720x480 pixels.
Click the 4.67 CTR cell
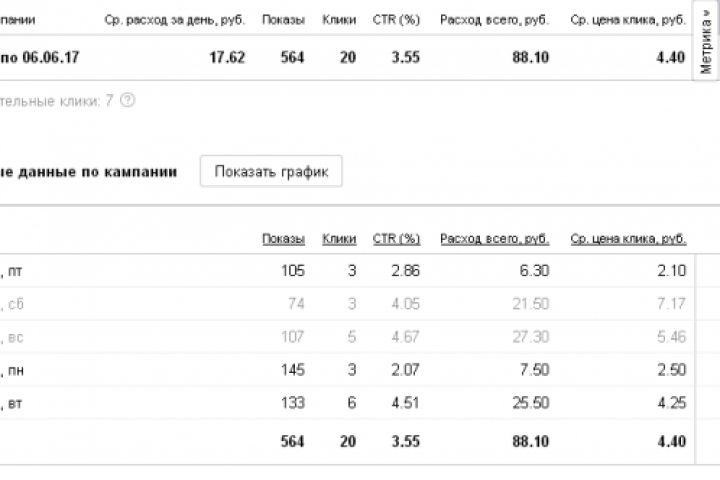[x=404, y=337]
